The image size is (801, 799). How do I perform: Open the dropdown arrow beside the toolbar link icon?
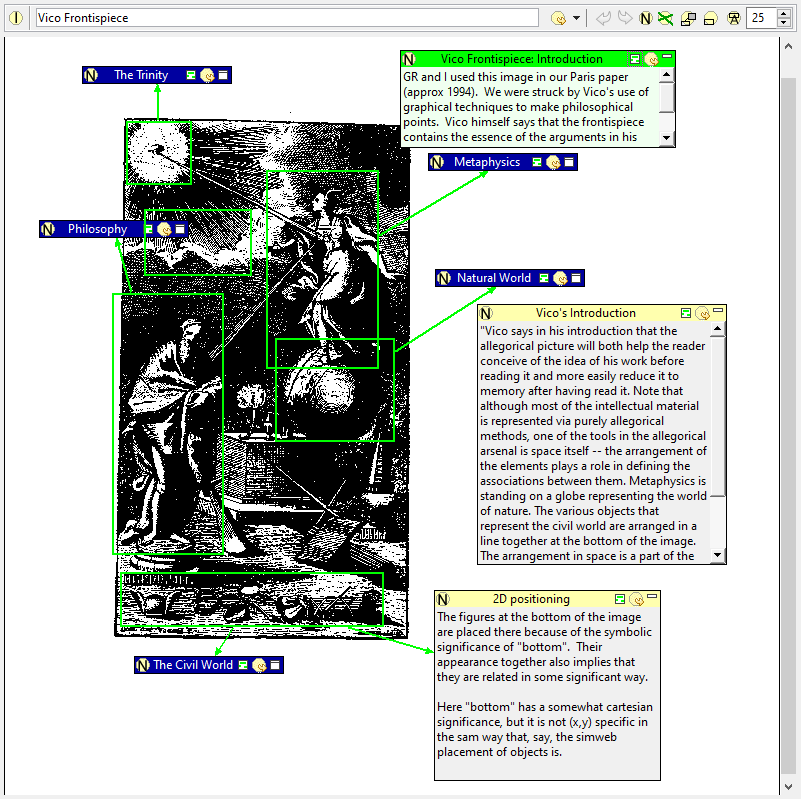click(577, 18)
